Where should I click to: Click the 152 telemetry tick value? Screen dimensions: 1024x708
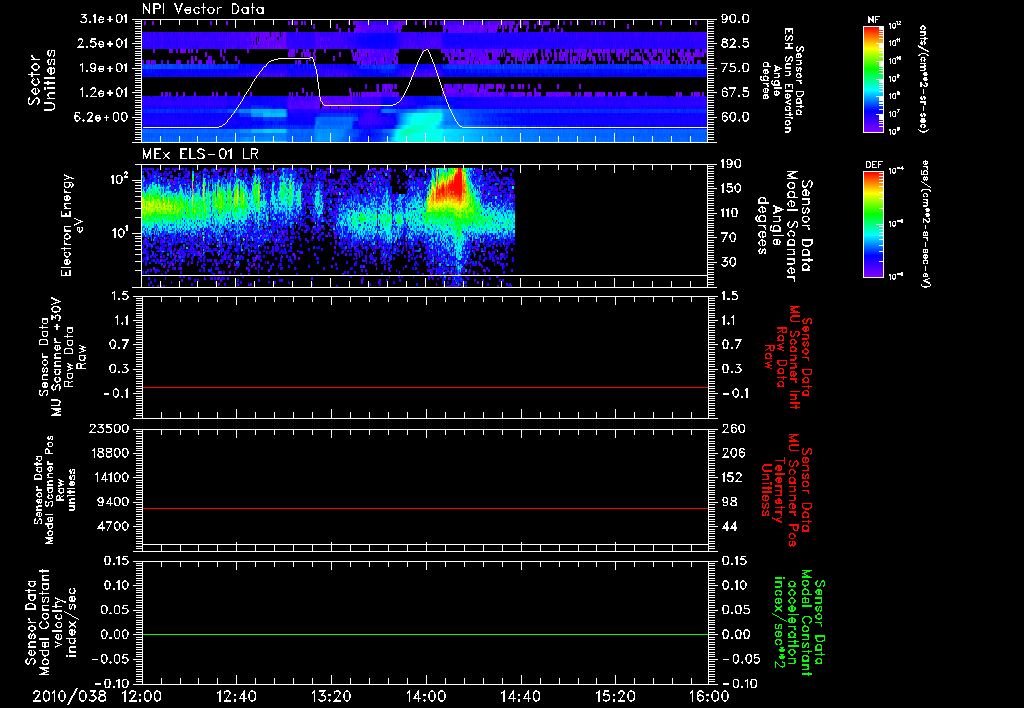click(x=731, y=477)
